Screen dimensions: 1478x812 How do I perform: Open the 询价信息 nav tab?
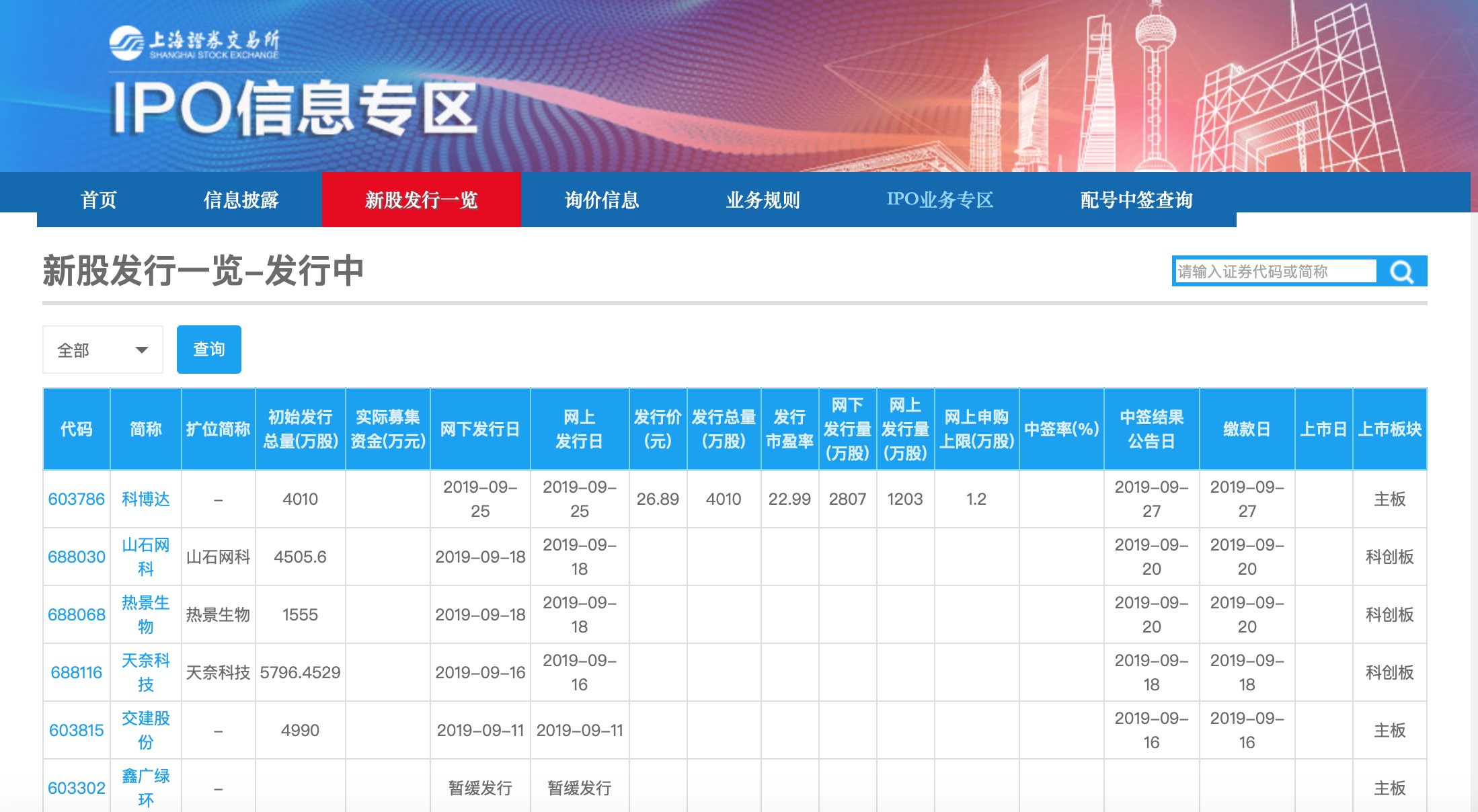(601, 200)
